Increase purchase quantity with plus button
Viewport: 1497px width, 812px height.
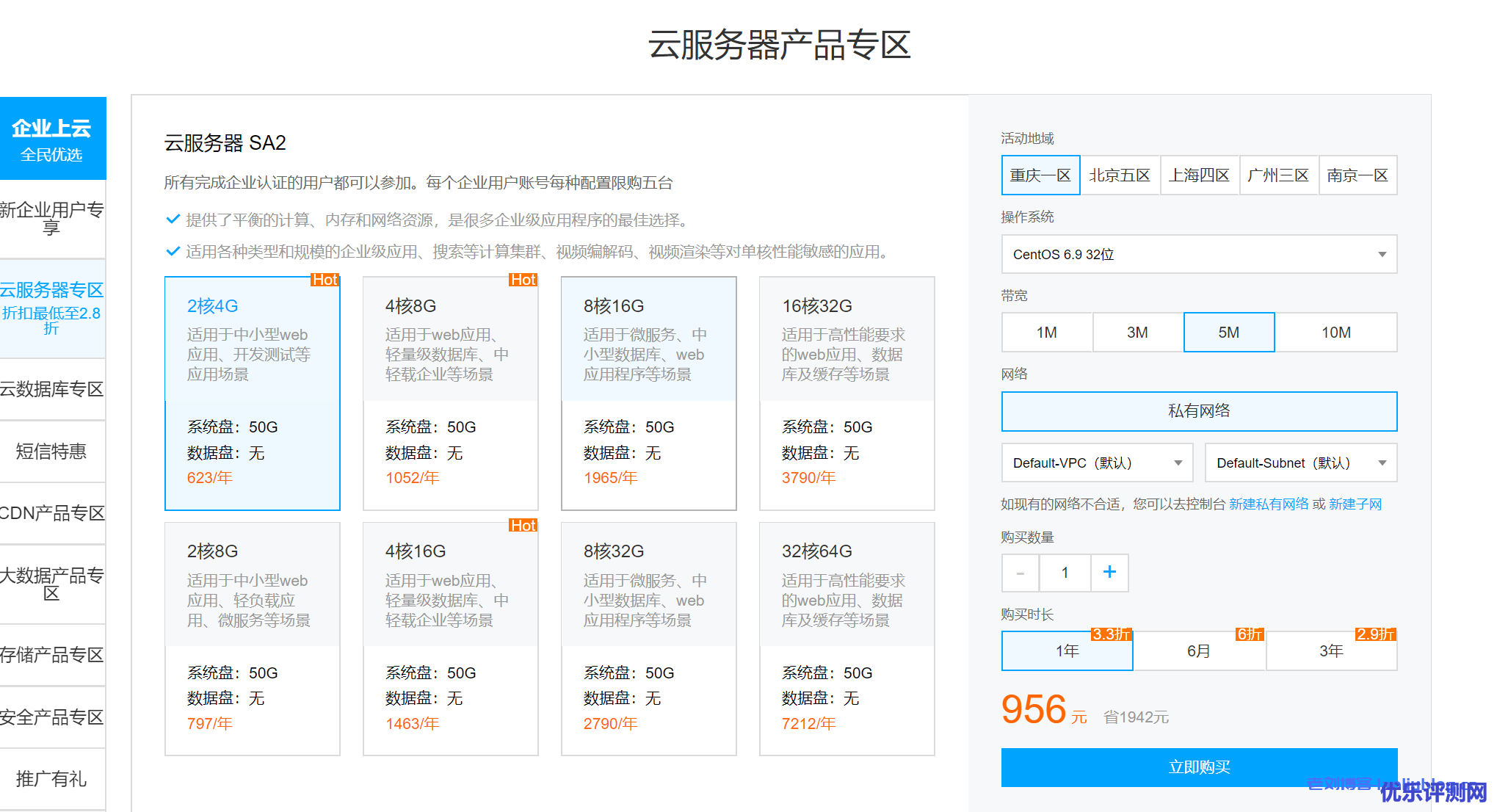tap(1109, 573)
